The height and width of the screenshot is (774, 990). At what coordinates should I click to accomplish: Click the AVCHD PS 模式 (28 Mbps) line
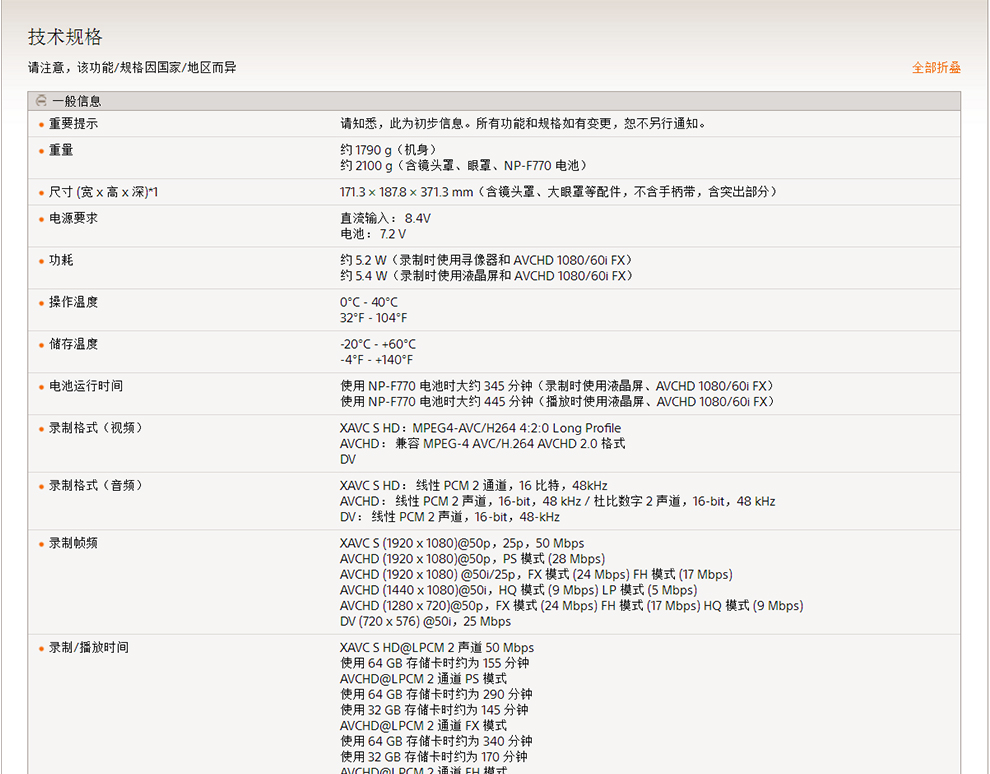point(472,559)
